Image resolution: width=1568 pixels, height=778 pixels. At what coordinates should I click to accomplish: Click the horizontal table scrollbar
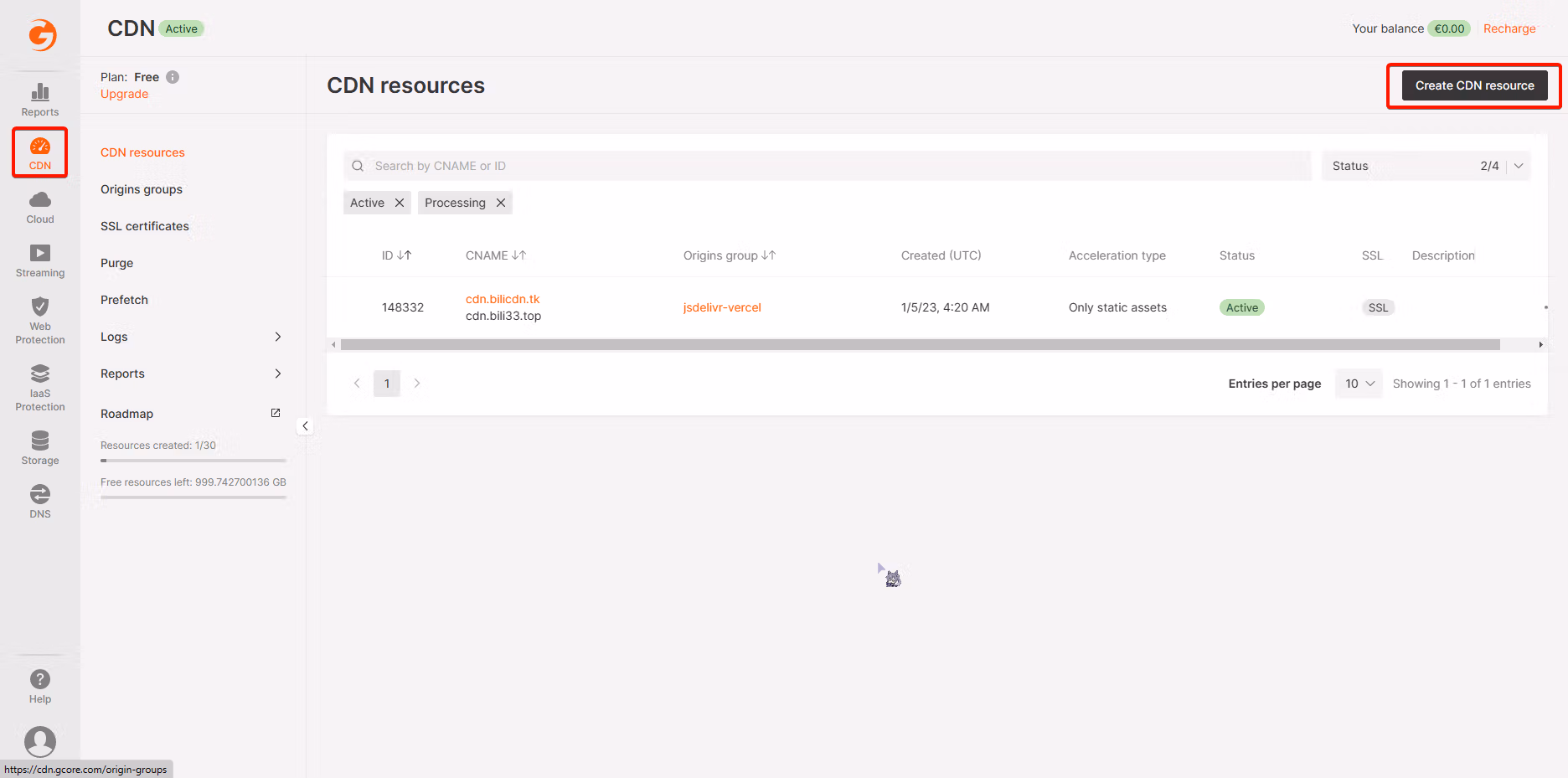click(920, 345)
